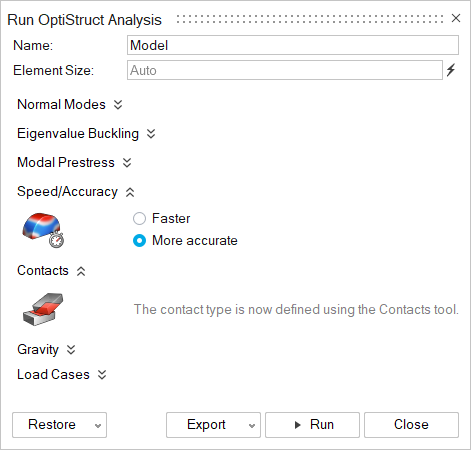Click the dotted drag handle in title bar
This screenshot has width=471, height=450.
click(310, 19)
